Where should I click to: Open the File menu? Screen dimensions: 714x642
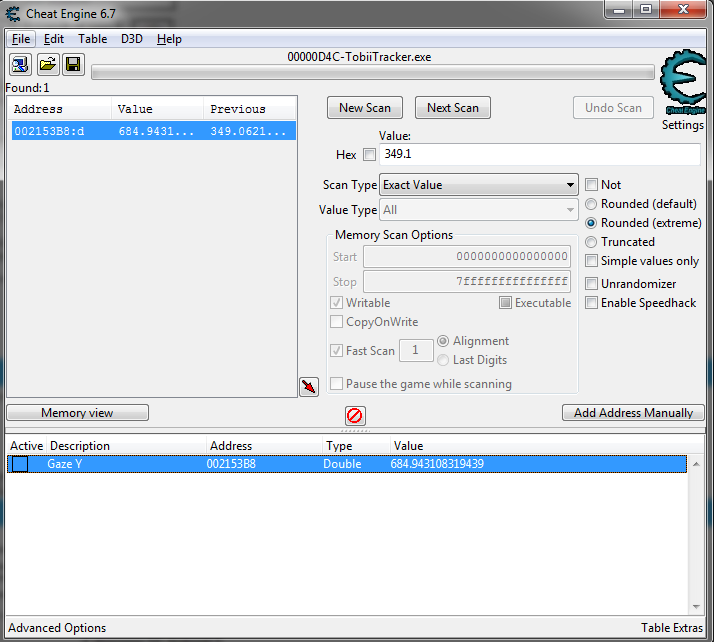click(21, 39)
